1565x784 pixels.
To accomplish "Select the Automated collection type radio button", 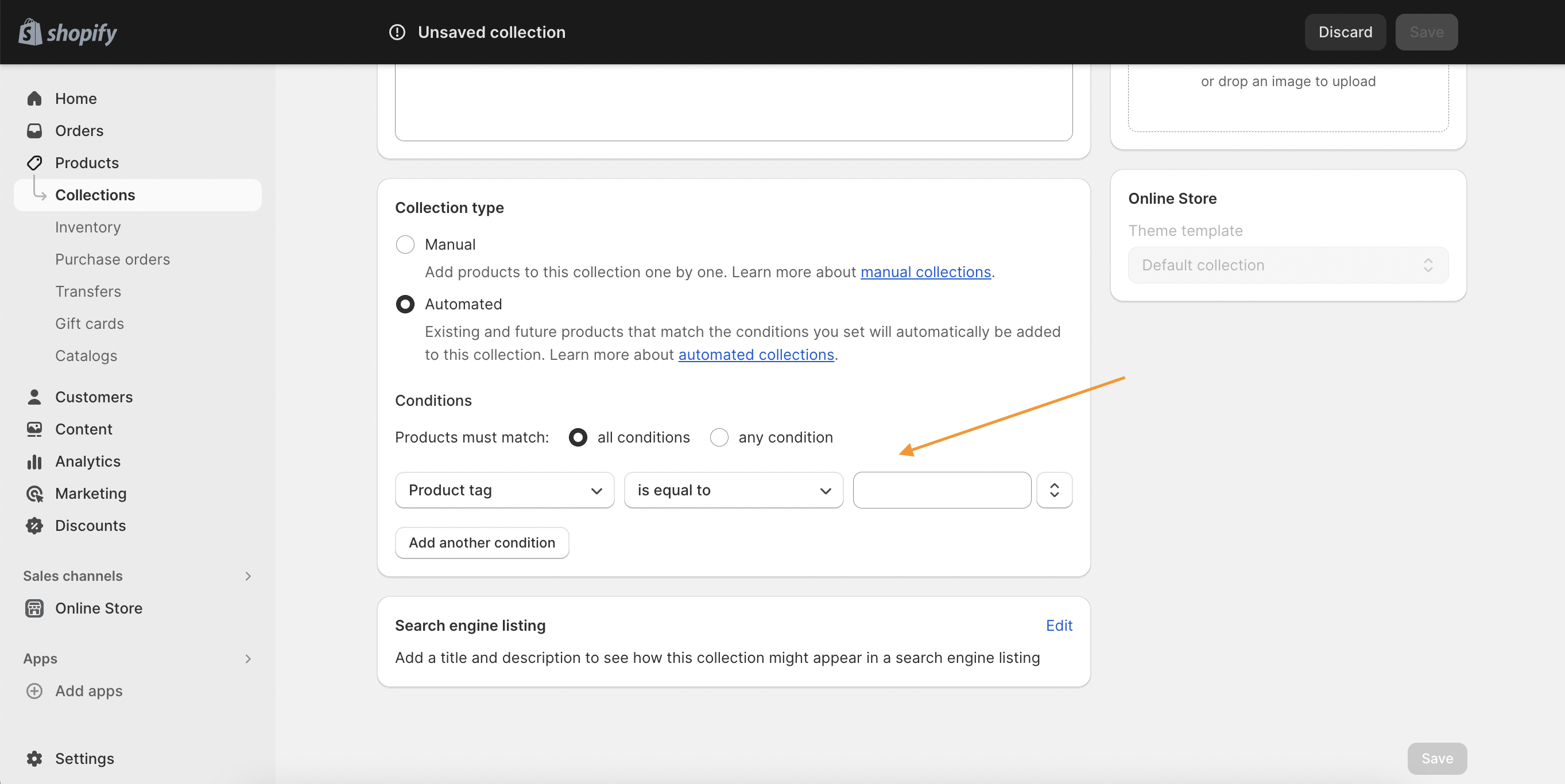I will pos(405,303).
